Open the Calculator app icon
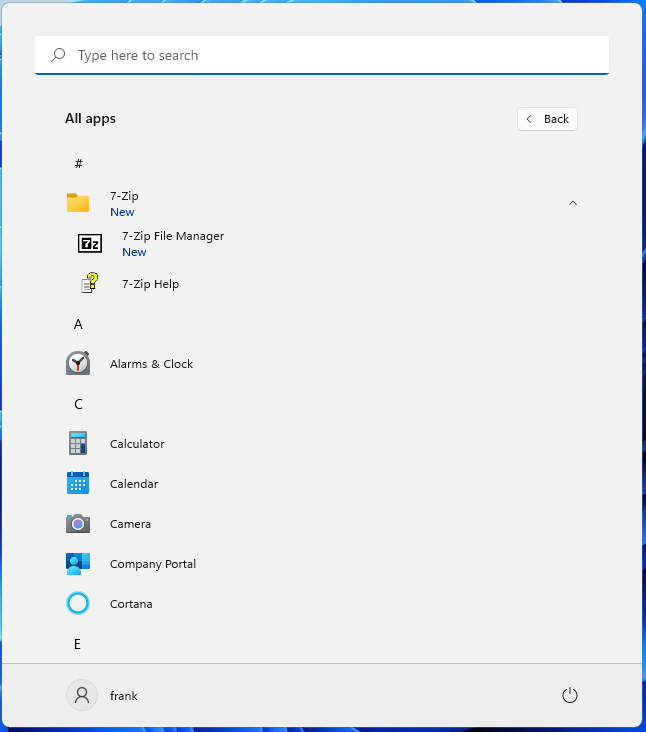Viewport: 646px width, 732px height. tap(78, 443)
